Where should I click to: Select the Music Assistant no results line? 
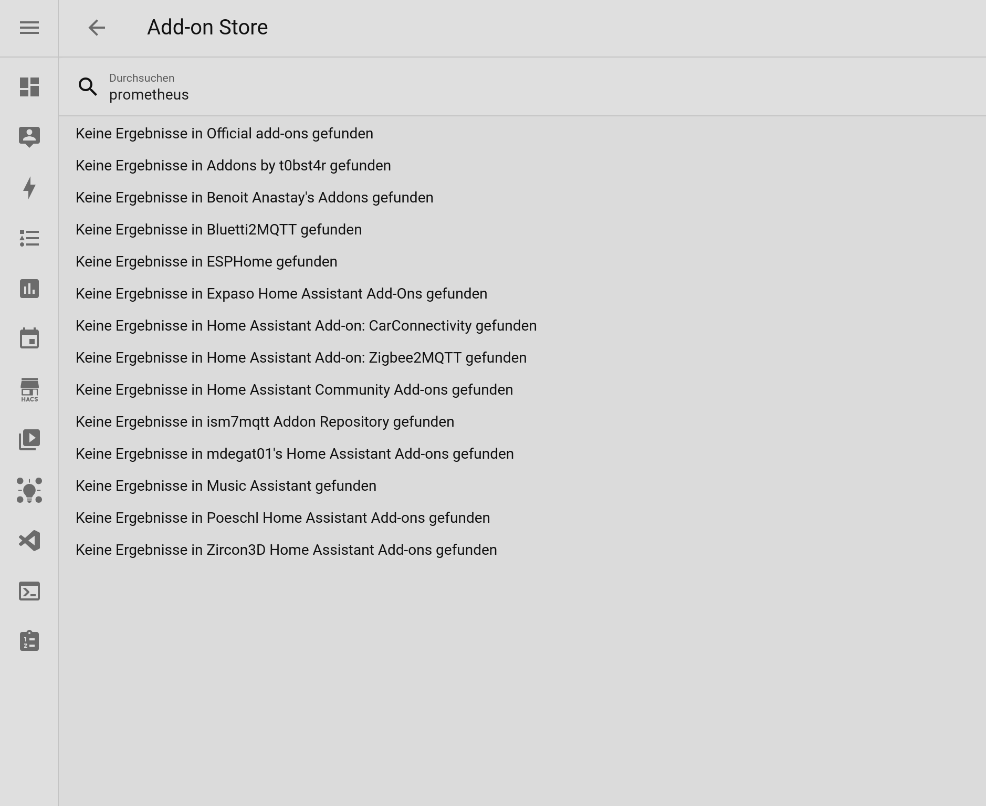click(226, 486)
